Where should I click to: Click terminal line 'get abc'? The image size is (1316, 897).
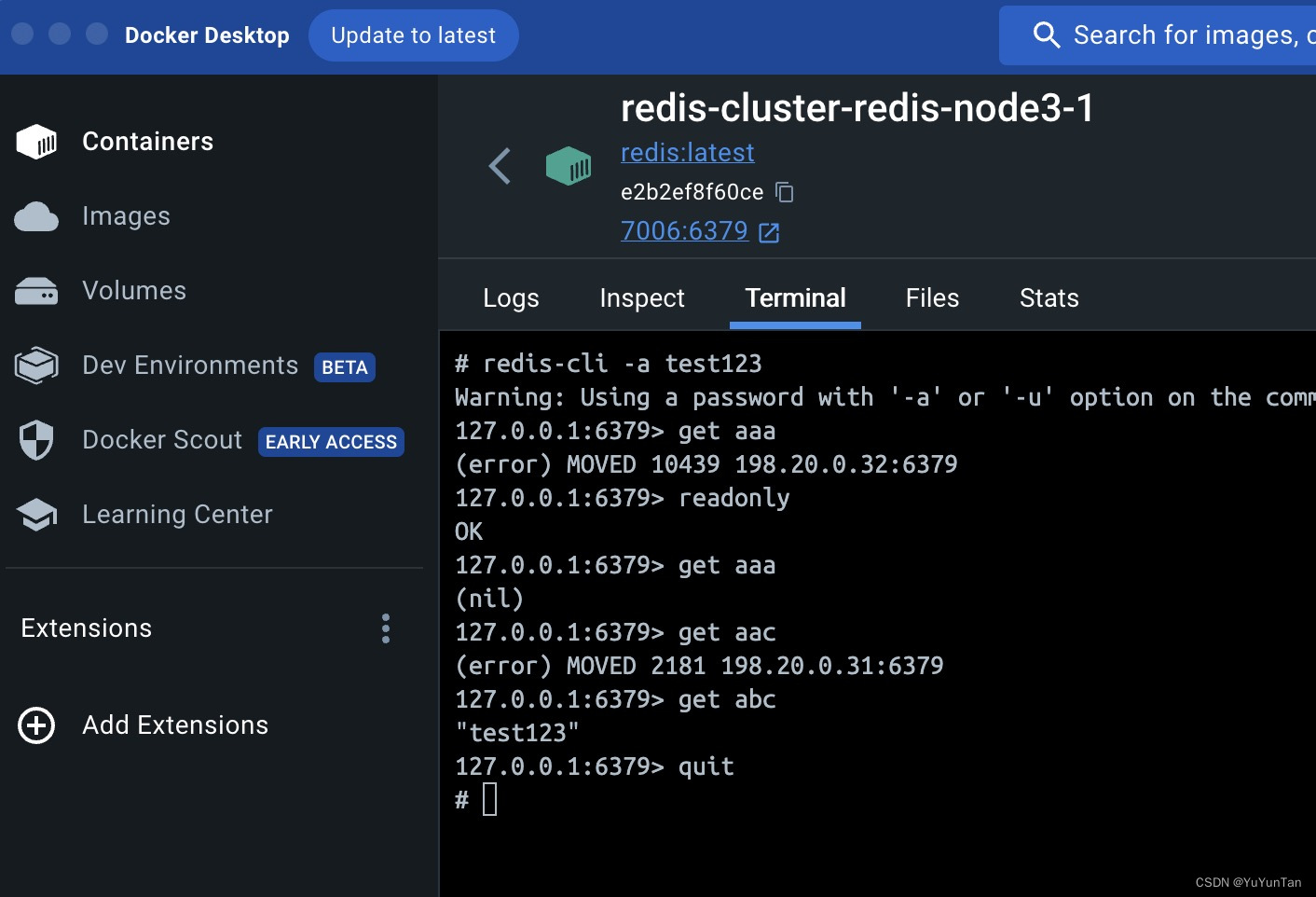(727, 699)
